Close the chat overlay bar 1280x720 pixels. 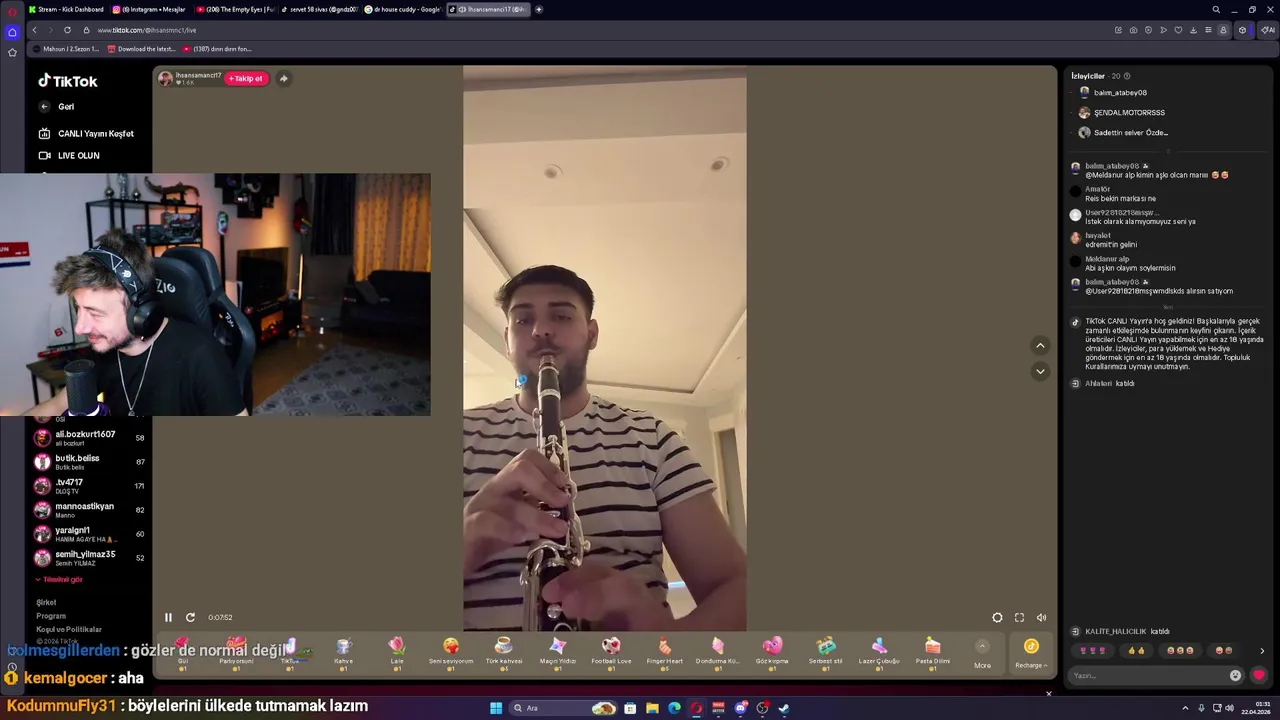coord(1048,693)
